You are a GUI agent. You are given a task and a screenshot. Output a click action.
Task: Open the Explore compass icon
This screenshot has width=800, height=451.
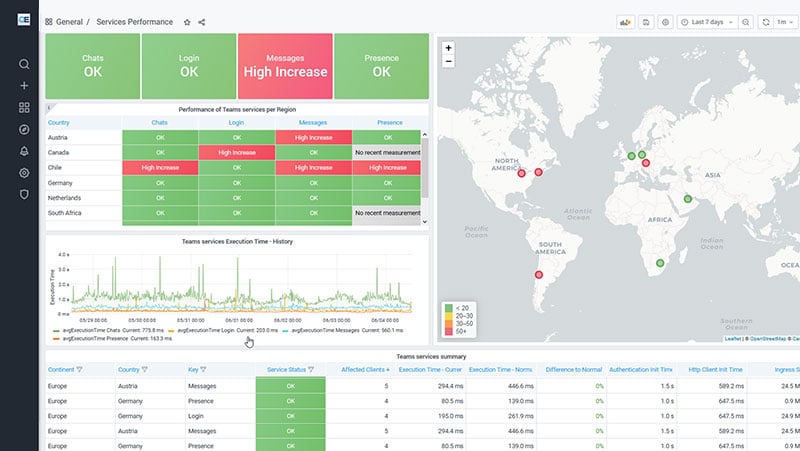(x=24, y=129)
